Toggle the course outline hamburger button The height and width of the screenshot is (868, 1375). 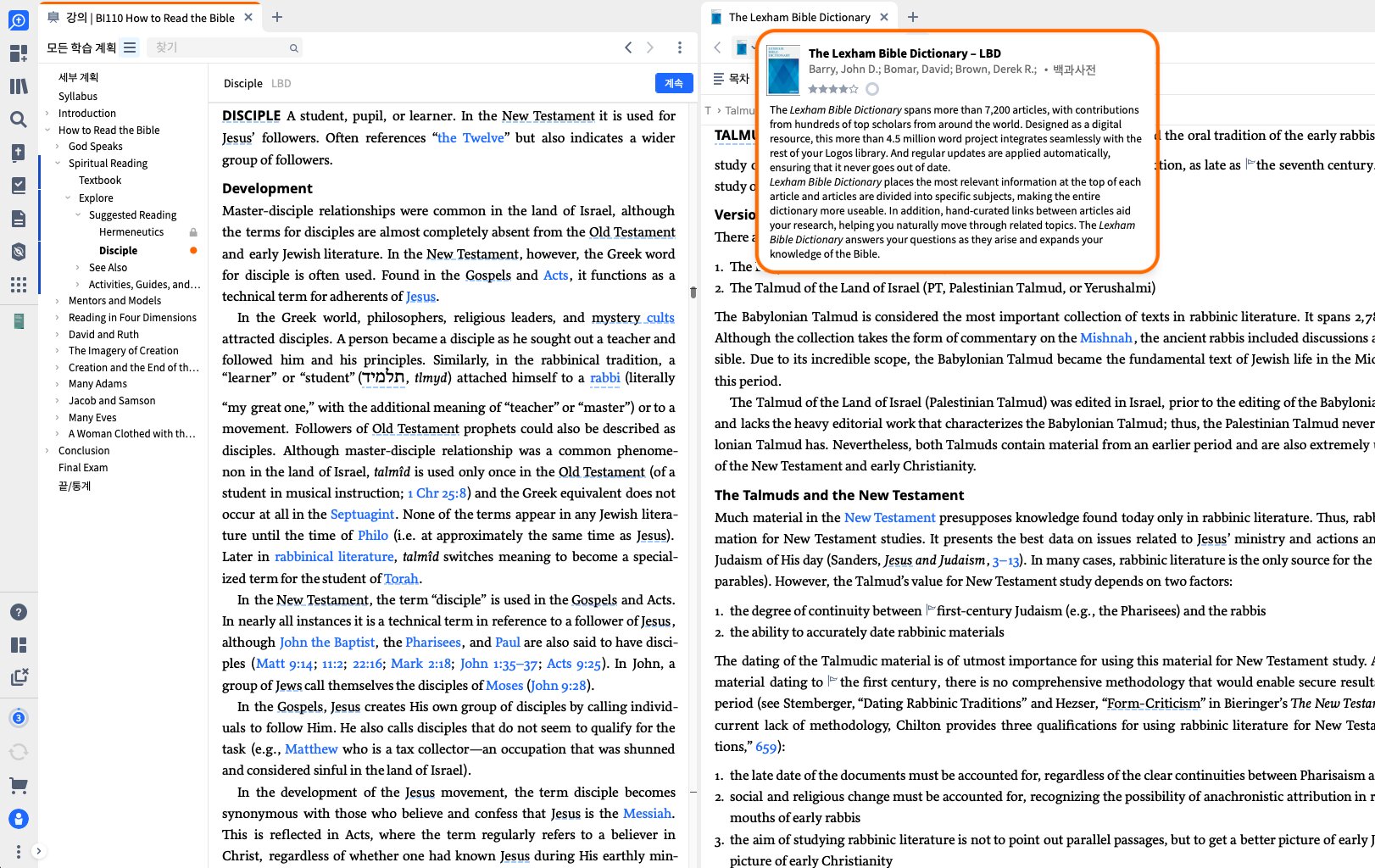click(x=130, y=47)
